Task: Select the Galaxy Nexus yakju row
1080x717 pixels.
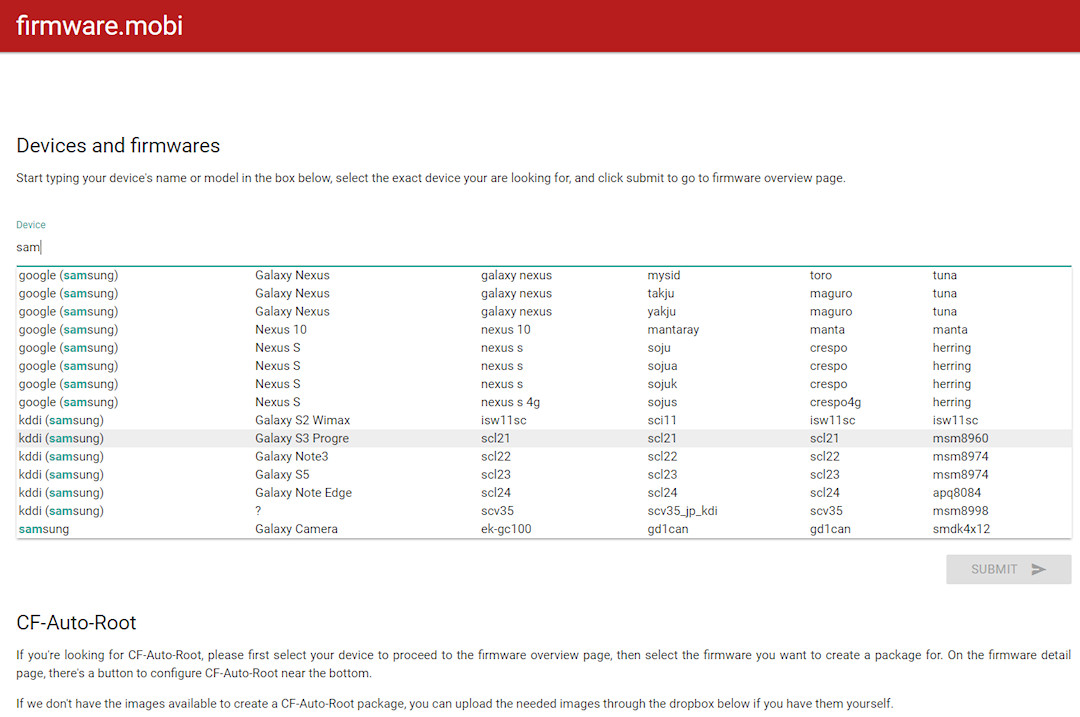Action: point(543,311)
